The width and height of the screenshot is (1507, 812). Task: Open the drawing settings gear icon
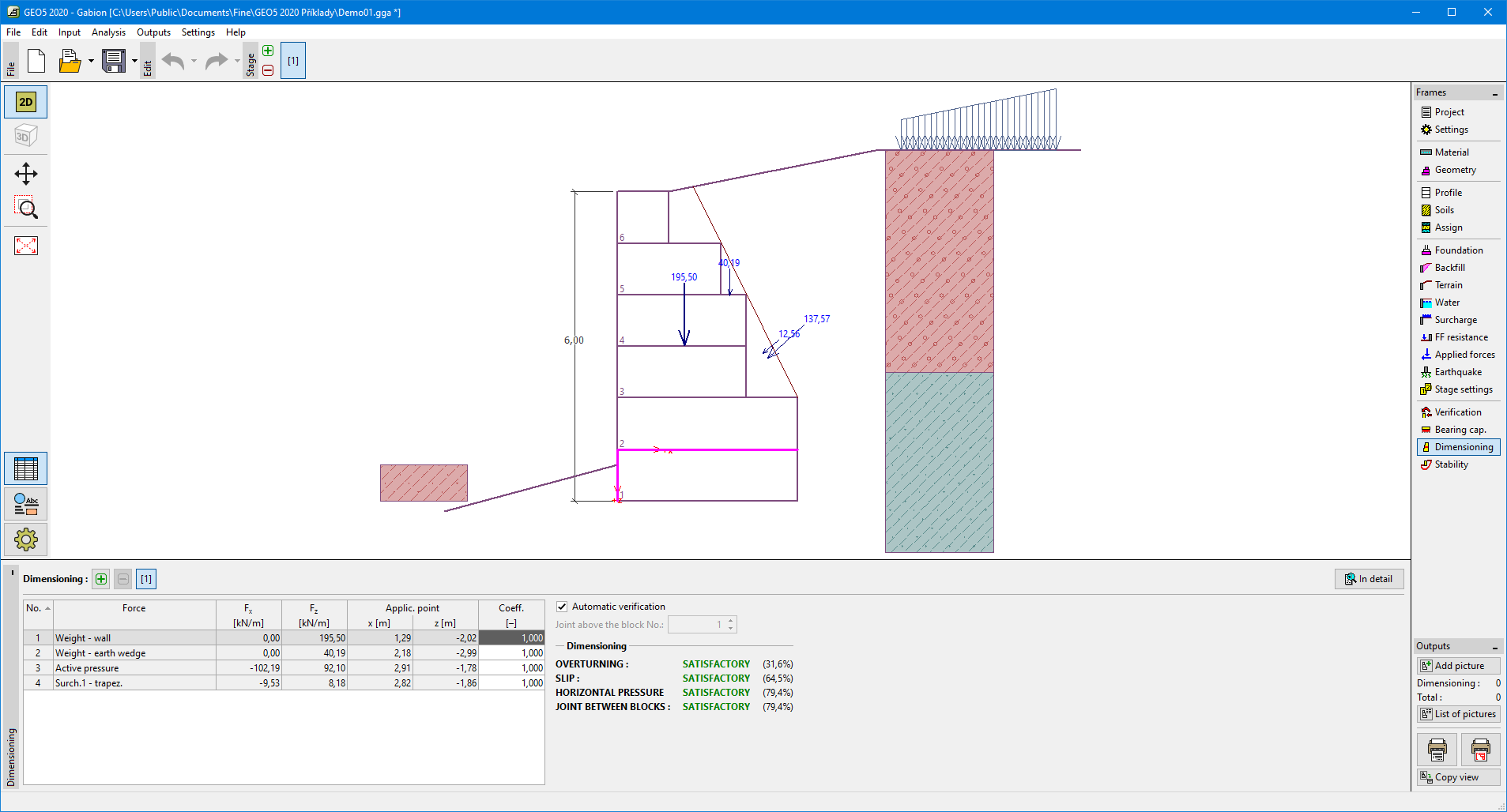(26, 539)
